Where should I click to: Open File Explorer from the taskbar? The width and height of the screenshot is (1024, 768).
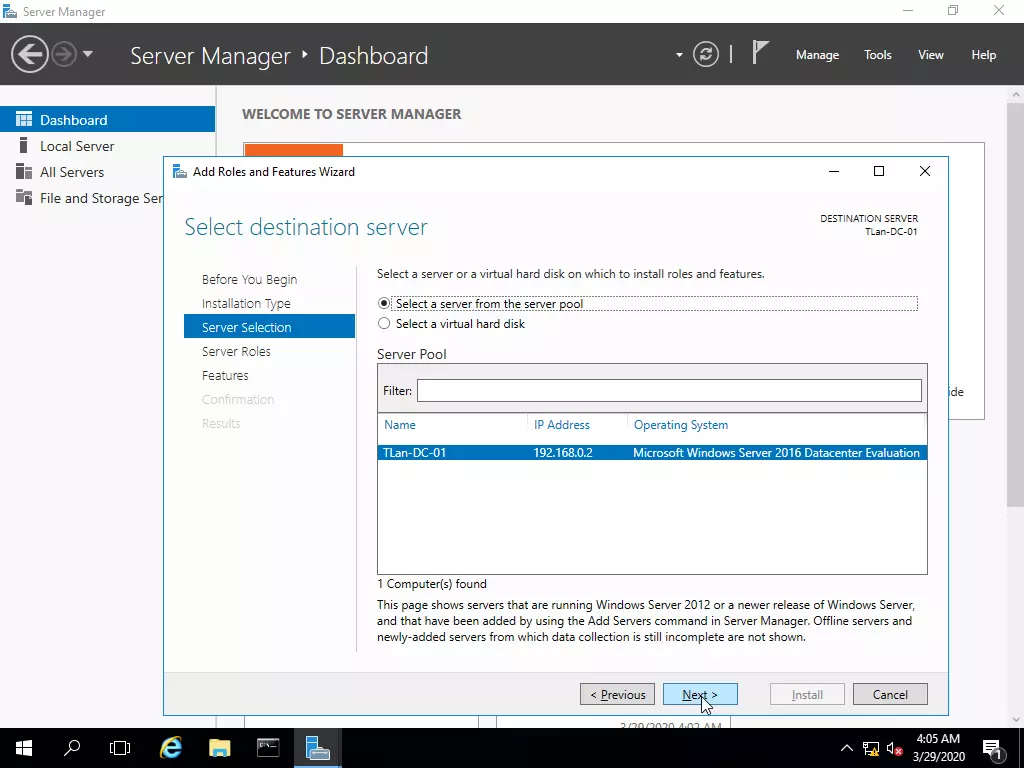(219, 748)
